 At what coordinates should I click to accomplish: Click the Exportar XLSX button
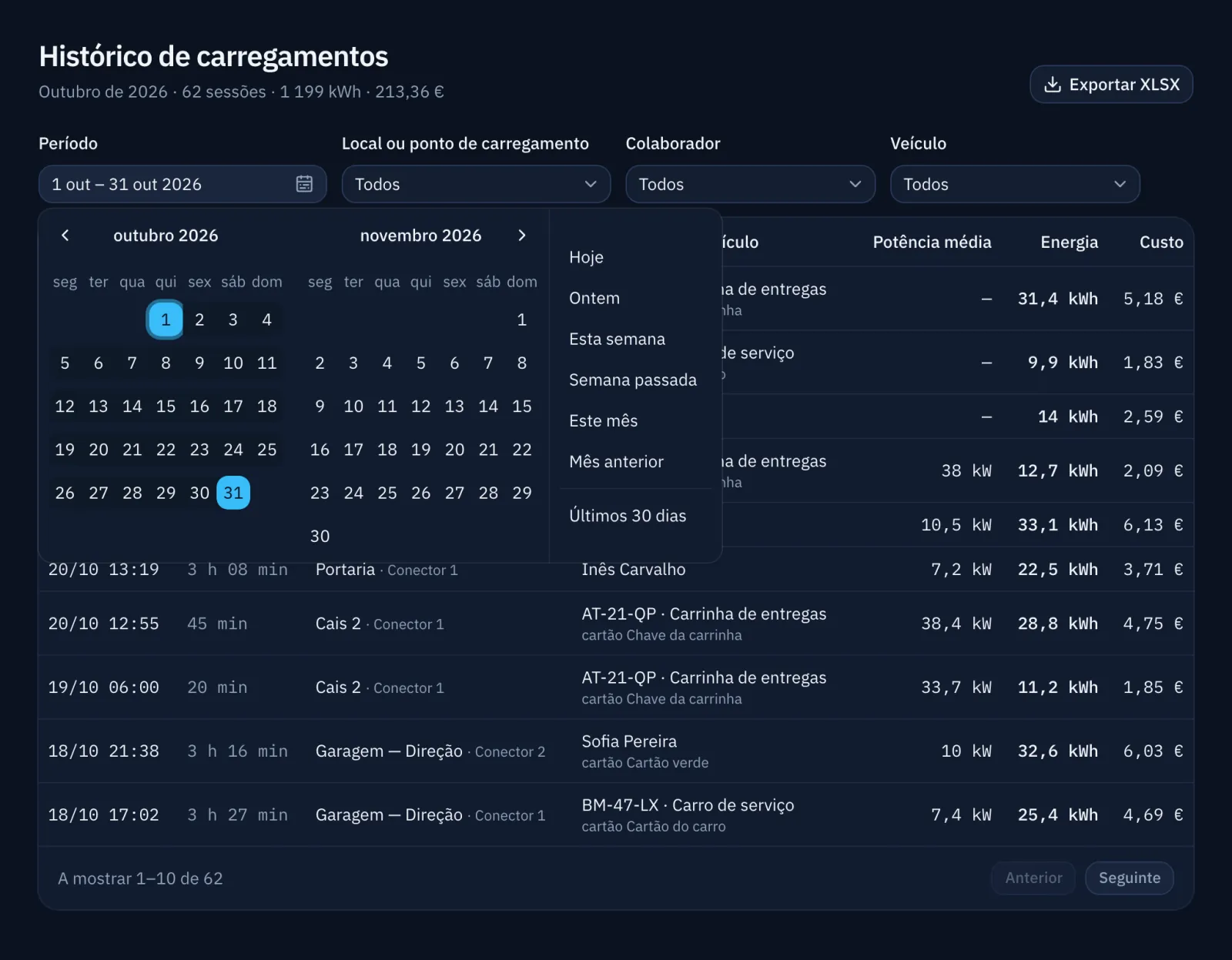[1111, 85]
